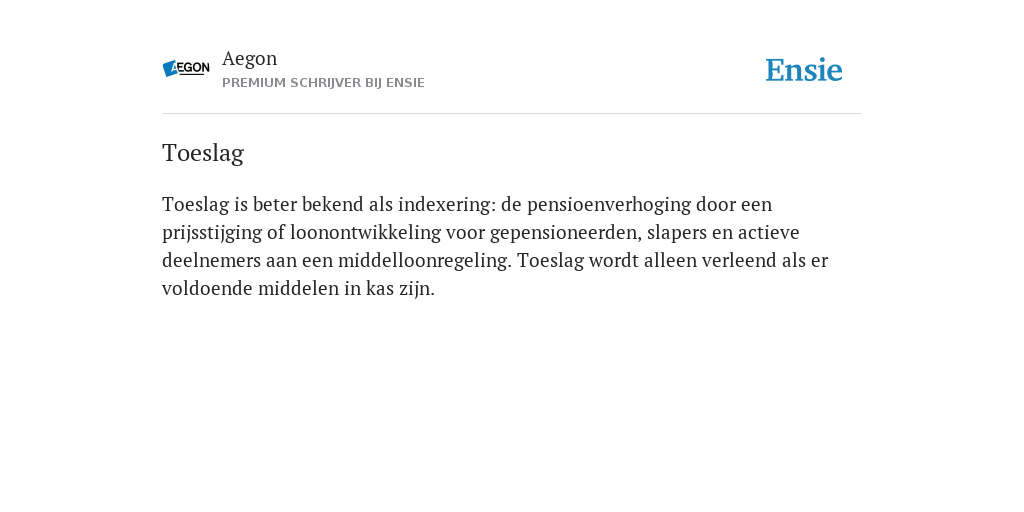
Task: Click the word 'actieve' in the text
Action: pos(769,232)
